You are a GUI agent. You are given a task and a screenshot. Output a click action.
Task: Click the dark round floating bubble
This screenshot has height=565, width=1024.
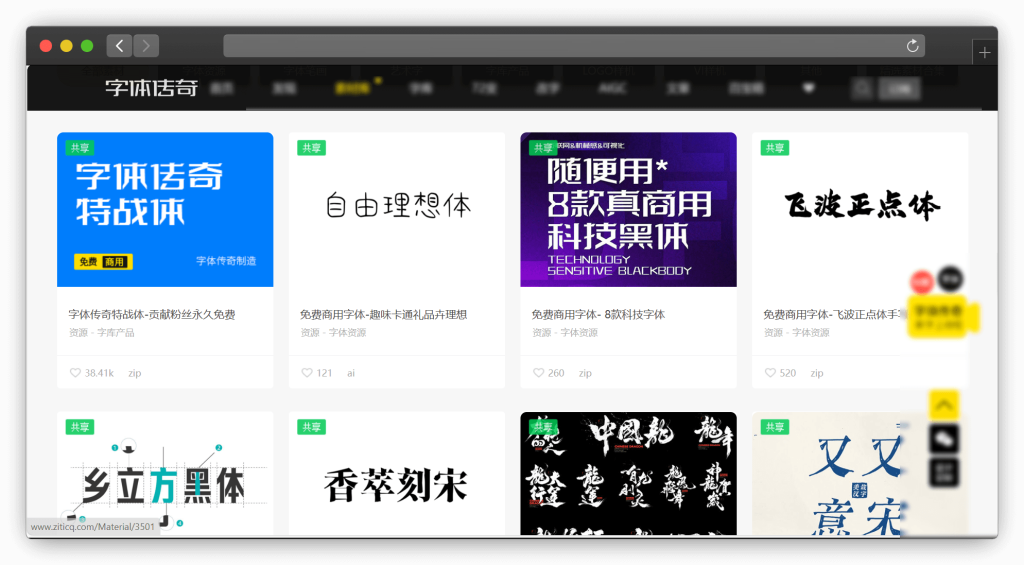pos(951,279)
